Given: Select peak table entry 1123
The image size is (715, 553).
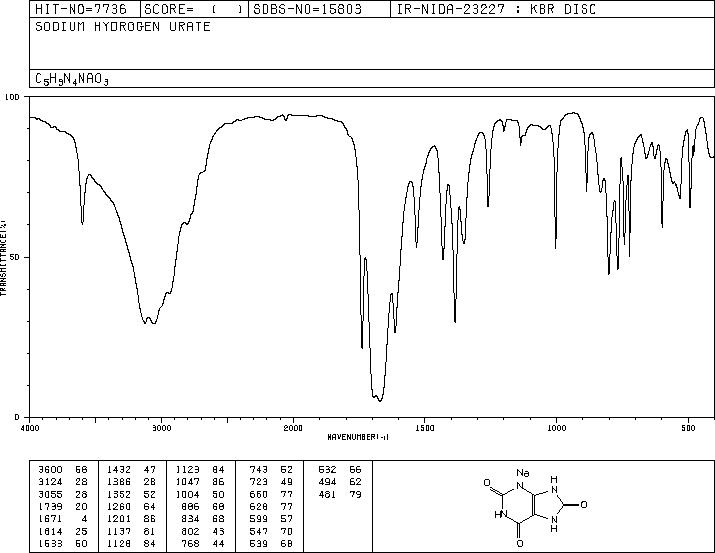Looking at the screenshot, I should pyautogui.click(x=187, y=470).
